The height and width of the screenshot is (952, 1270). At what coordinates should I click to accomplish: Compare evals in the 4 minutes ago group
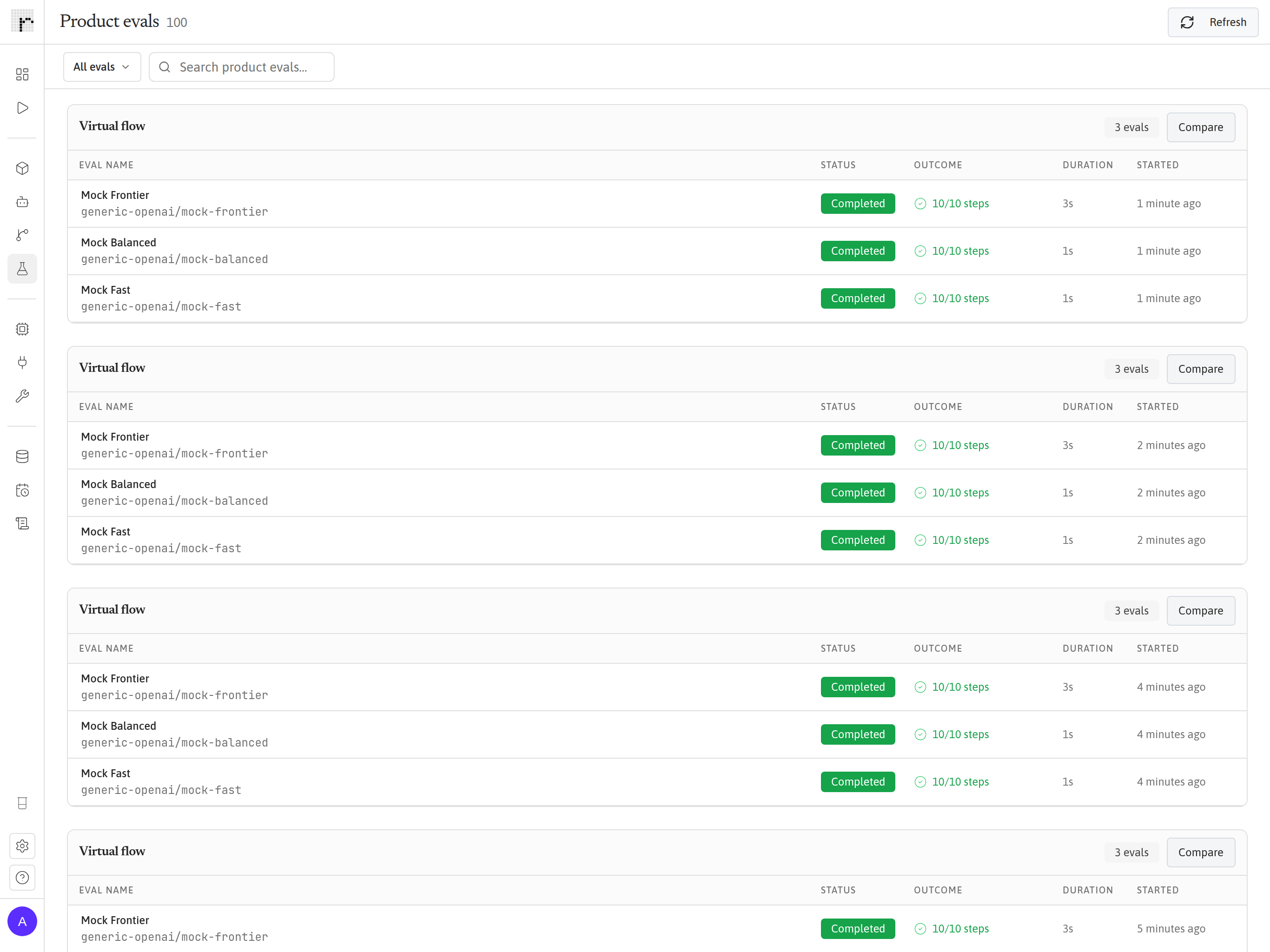click(1201, 610)
